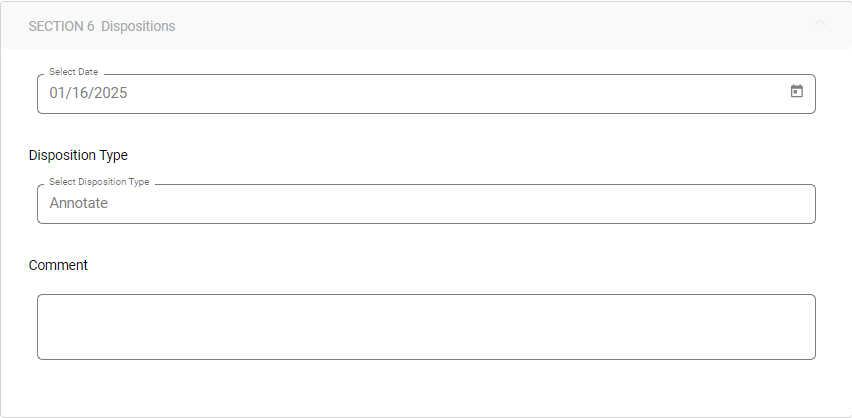
Task: Click inside the Comment text box
Action: [x=426, y=326]
